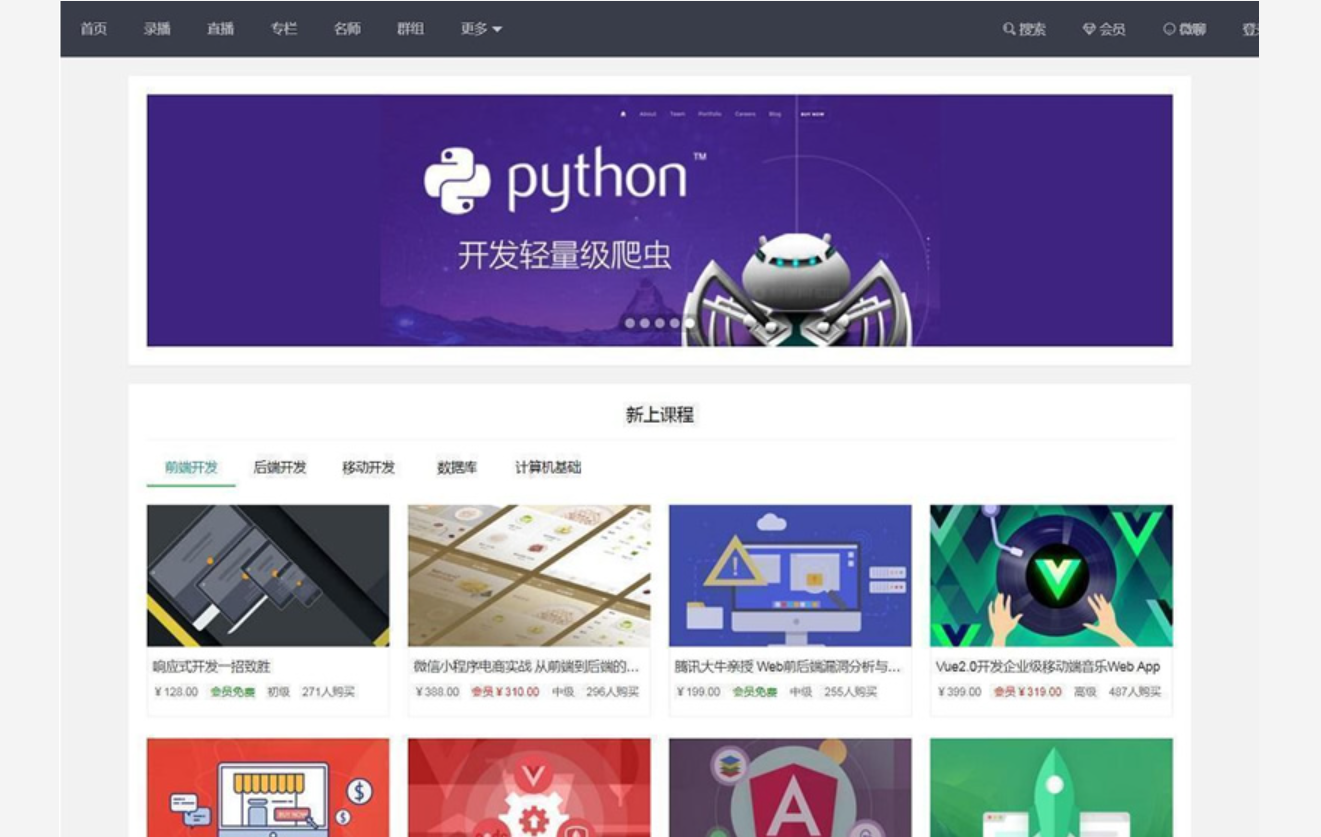The image size is (1321, 837).
Task: Open the 微聊 chat with bubble icon
Action: 1184,29
